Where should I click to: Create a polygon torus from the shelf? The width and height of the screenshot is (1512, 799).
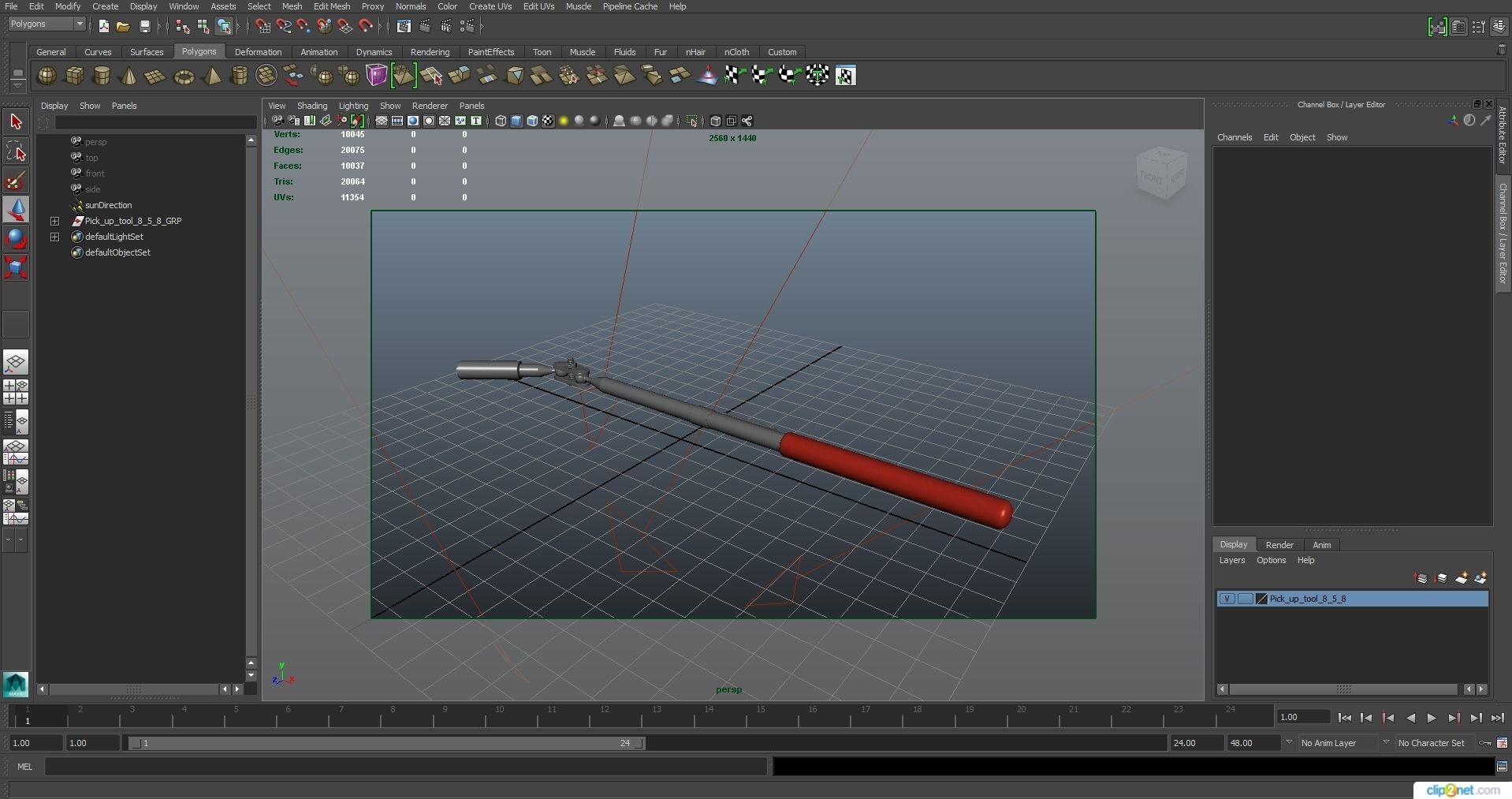point(184,77)
